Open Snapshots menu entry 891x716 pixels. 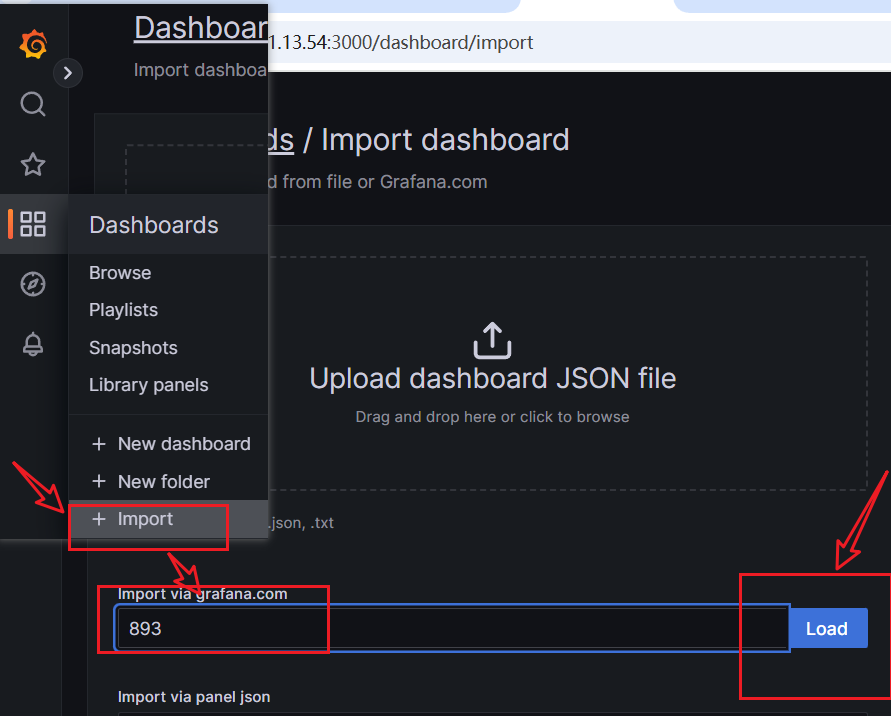point(133,348)
